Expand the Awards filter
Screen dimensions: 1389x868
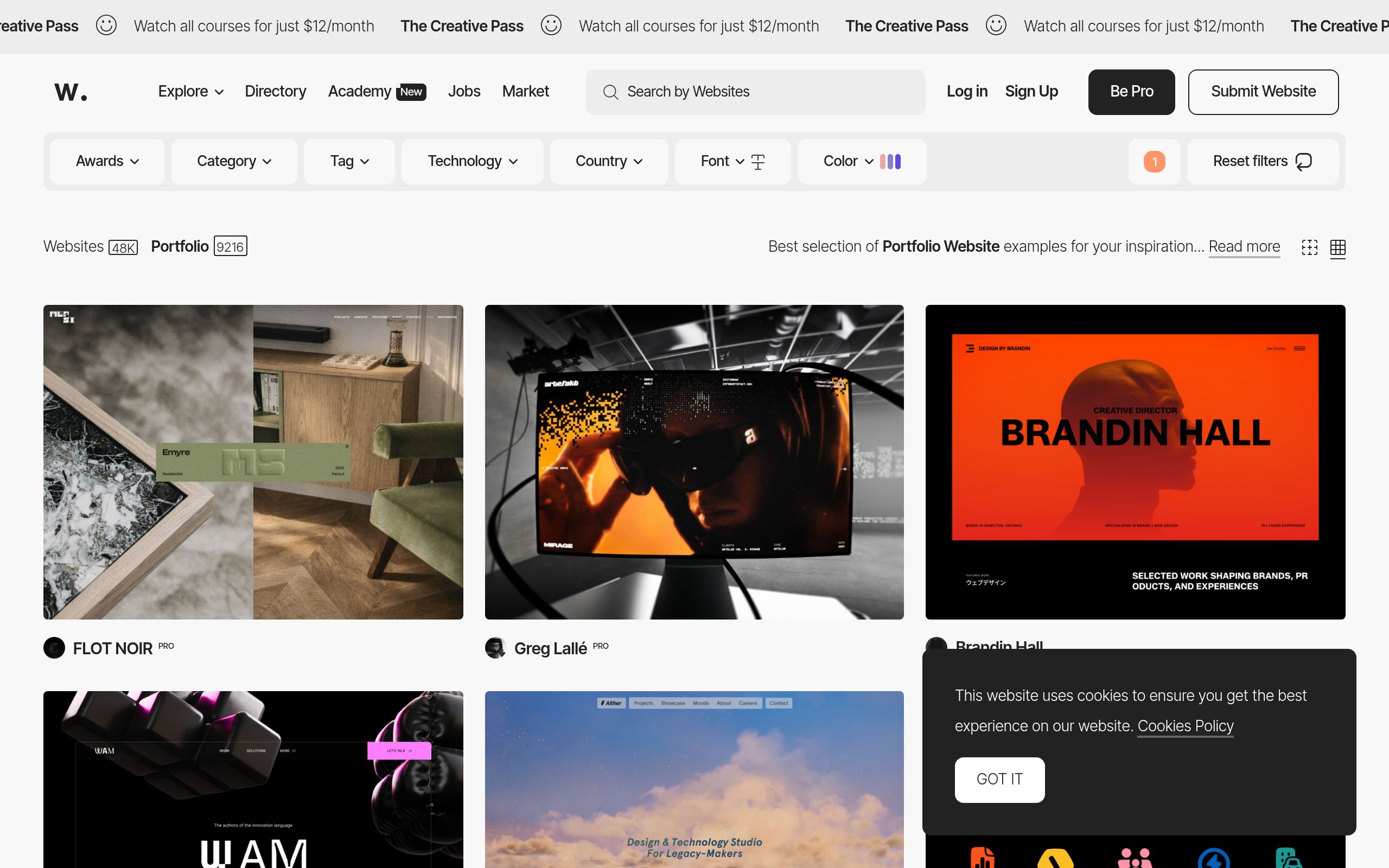coord(107,161)
